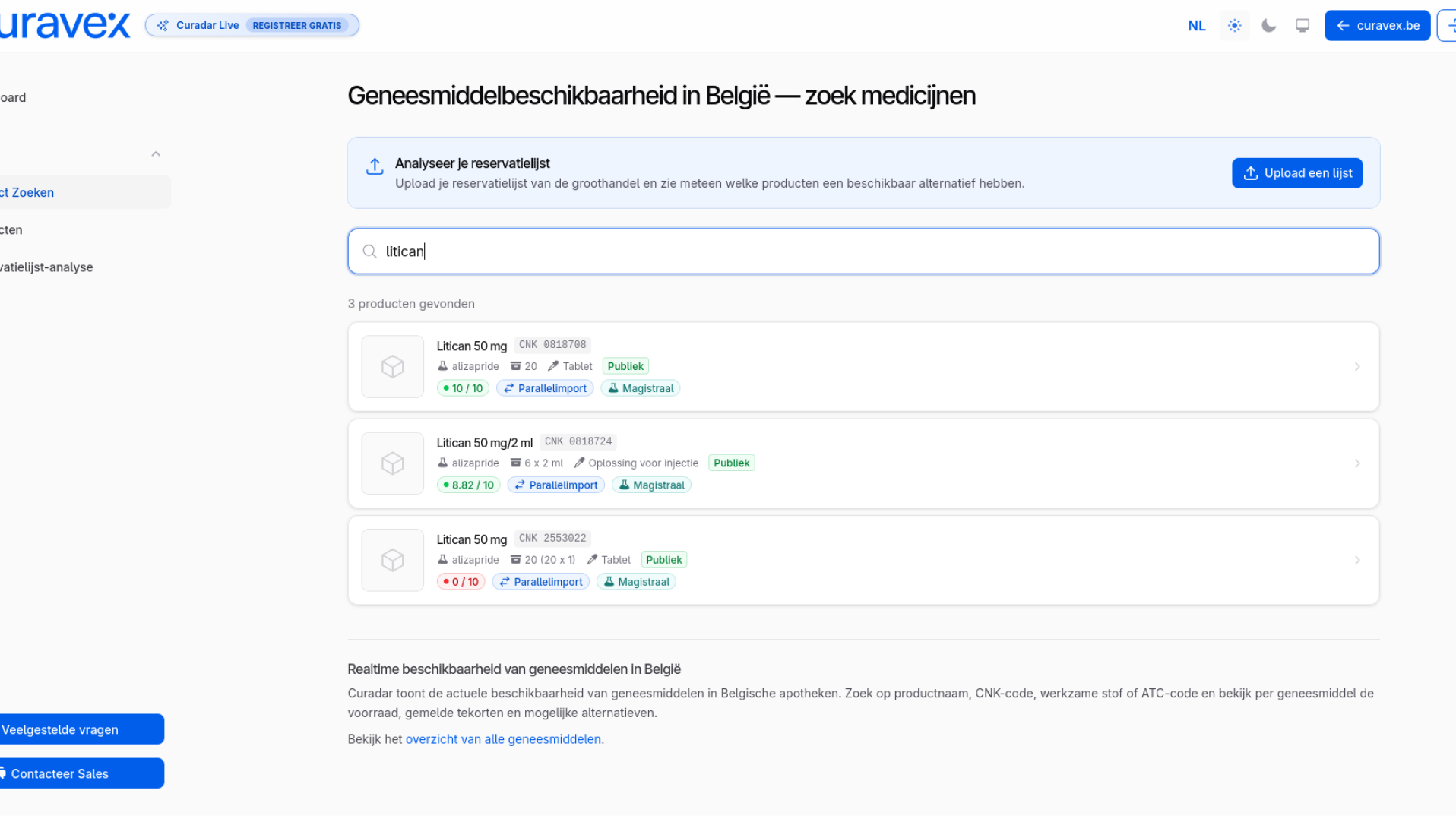This screenshot has width=1456, height=819.
Task: Focus the medicine search field
Action: (x=863, y=251)
